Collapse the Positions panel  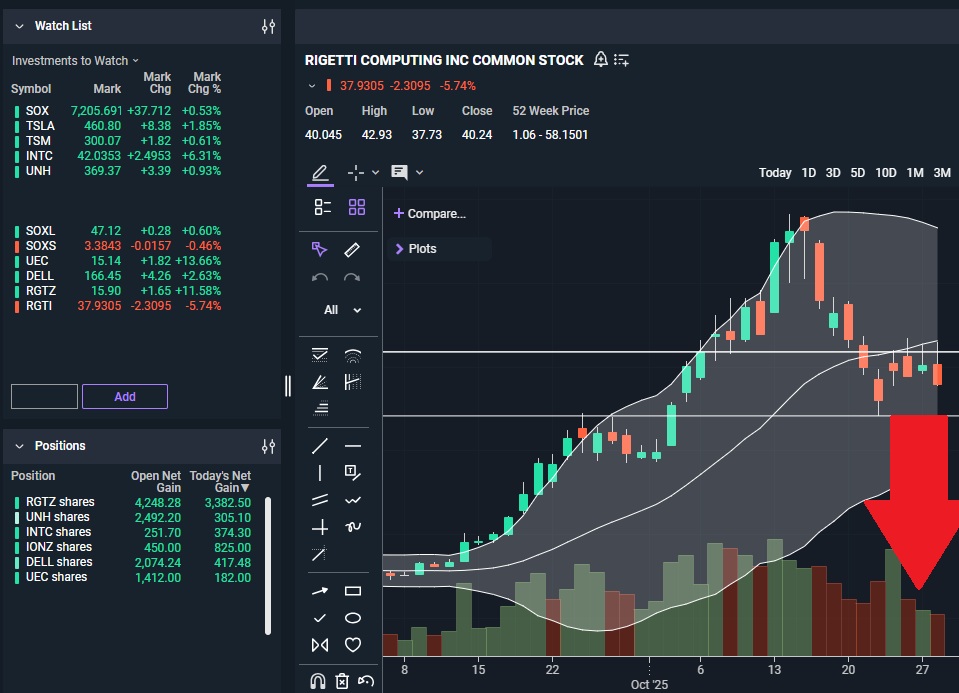tap(20, 447)
